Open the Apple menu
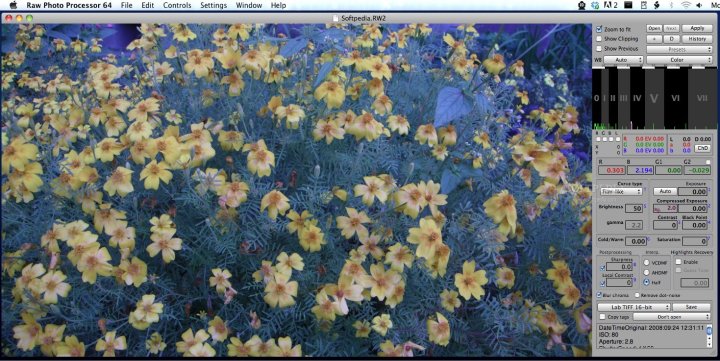 [x=13, y=5]
